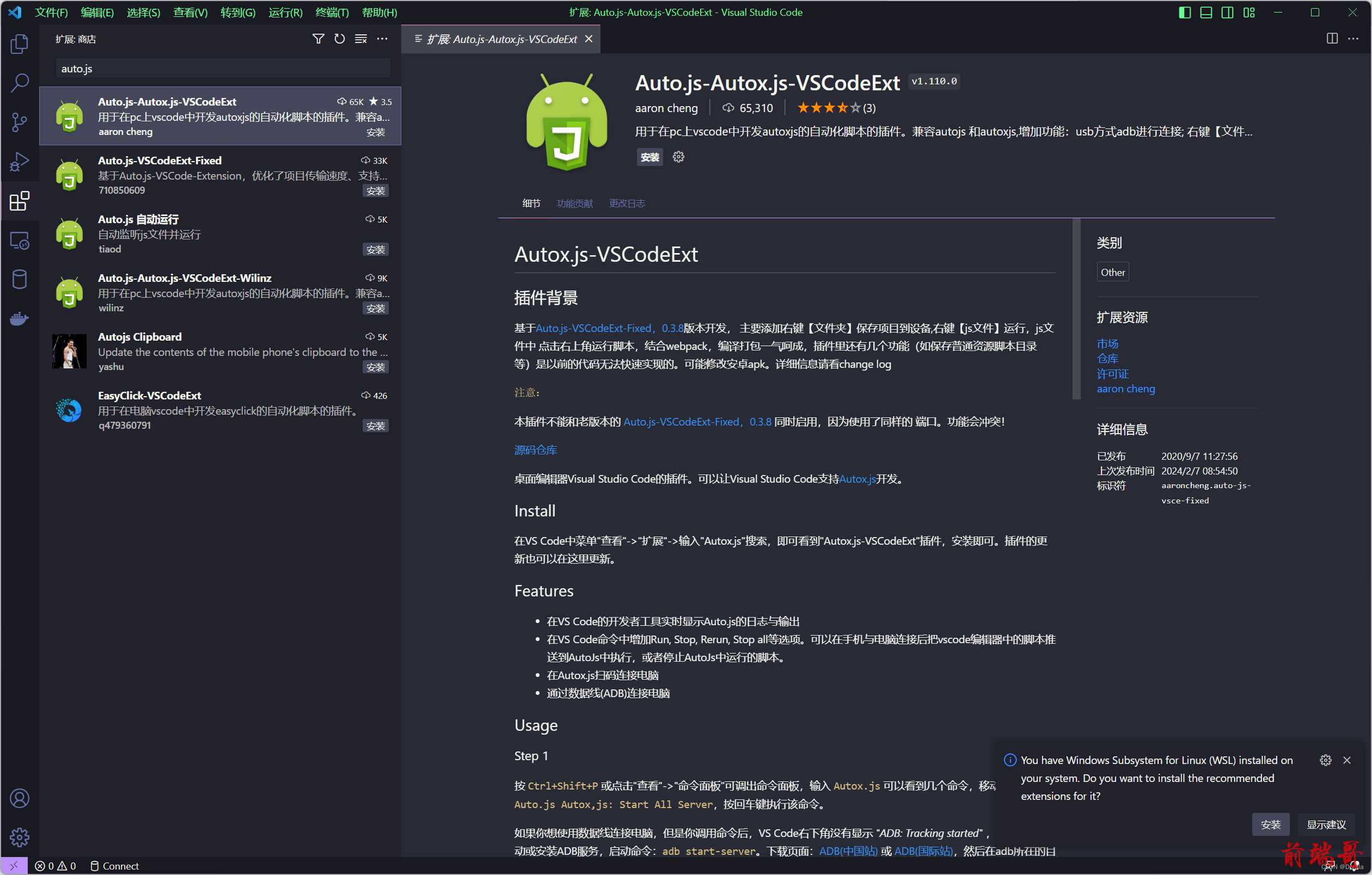
Task: Open the Docker icon in activity bar
Action: 20,319
